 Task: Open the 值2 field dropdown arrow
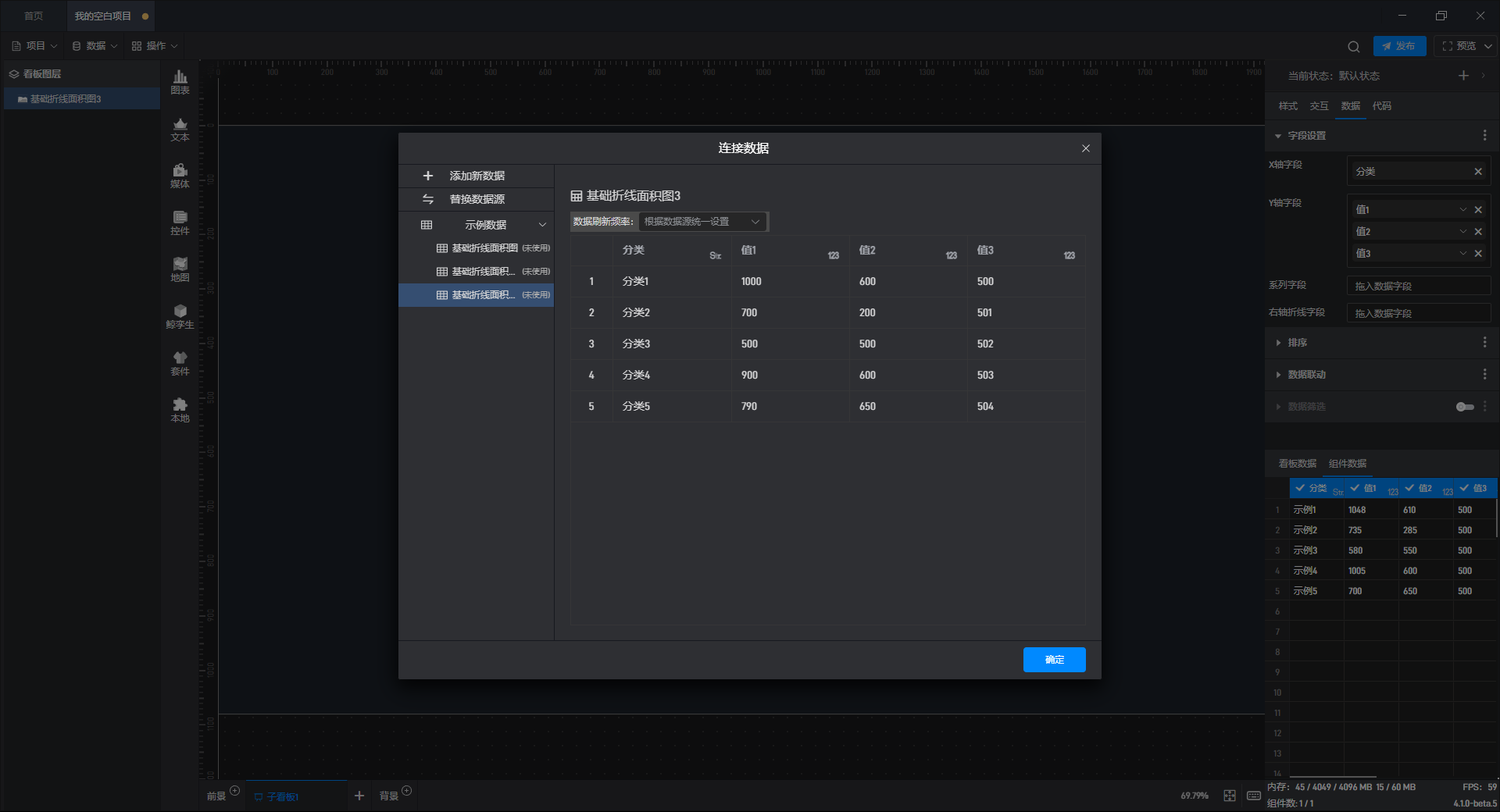pos(1463,232)
